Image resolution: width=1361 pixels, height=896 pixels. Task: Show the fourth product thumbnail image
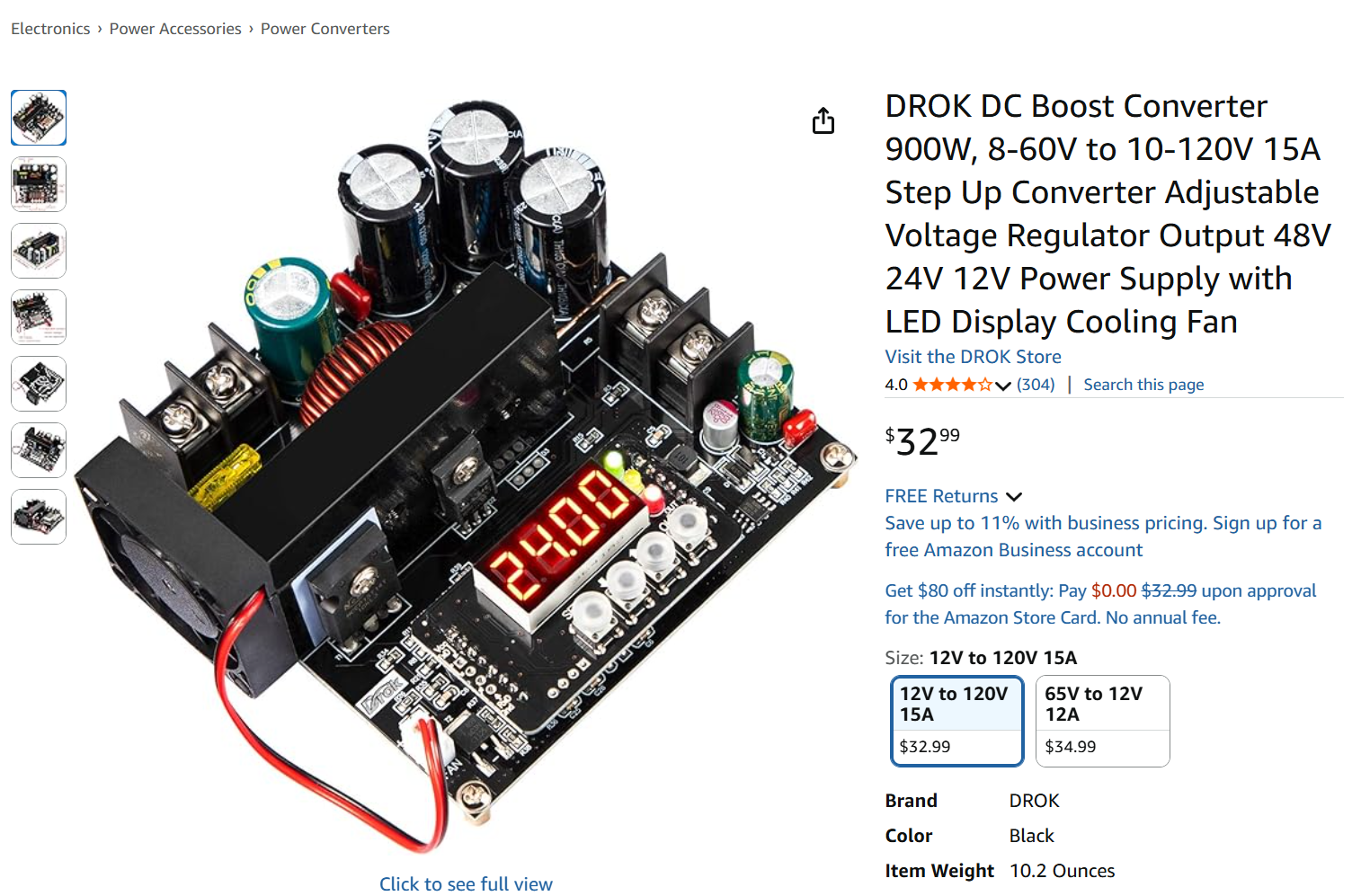coord(39,317)
